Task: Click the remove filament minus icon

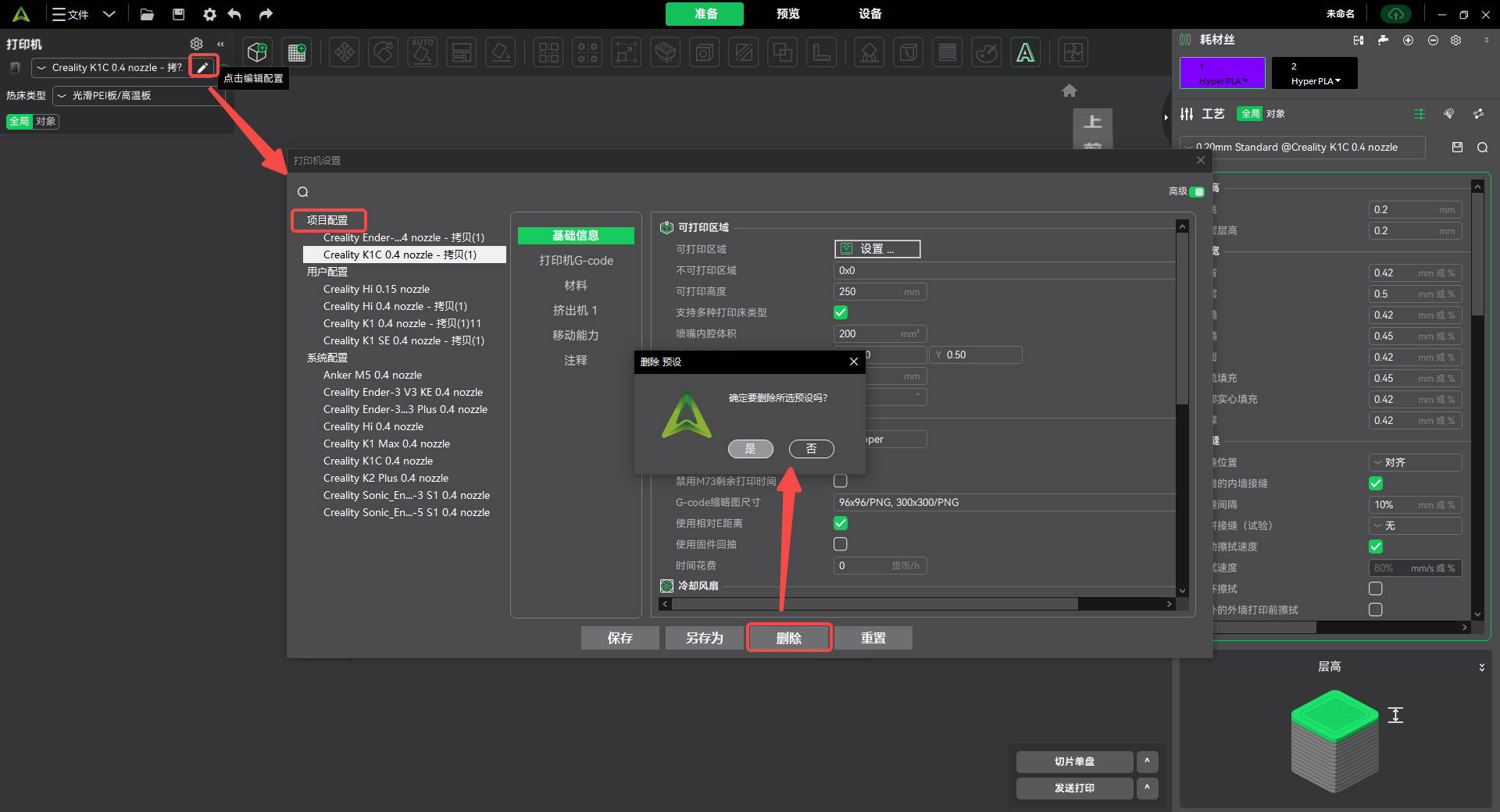Action: click(1433, 40)
